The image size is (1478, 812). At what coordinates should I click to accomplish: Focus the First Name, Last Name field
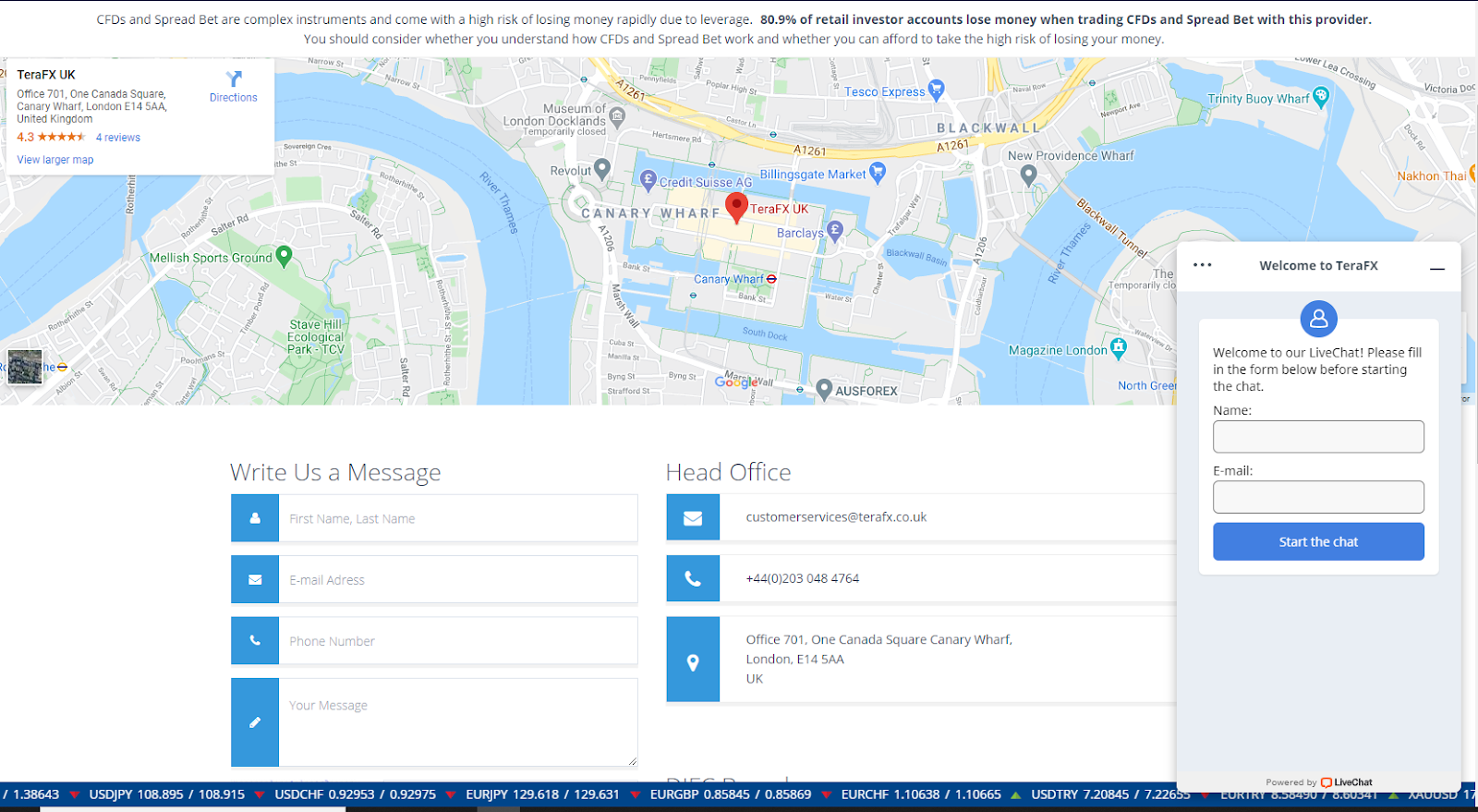click(x=458, y=518)
